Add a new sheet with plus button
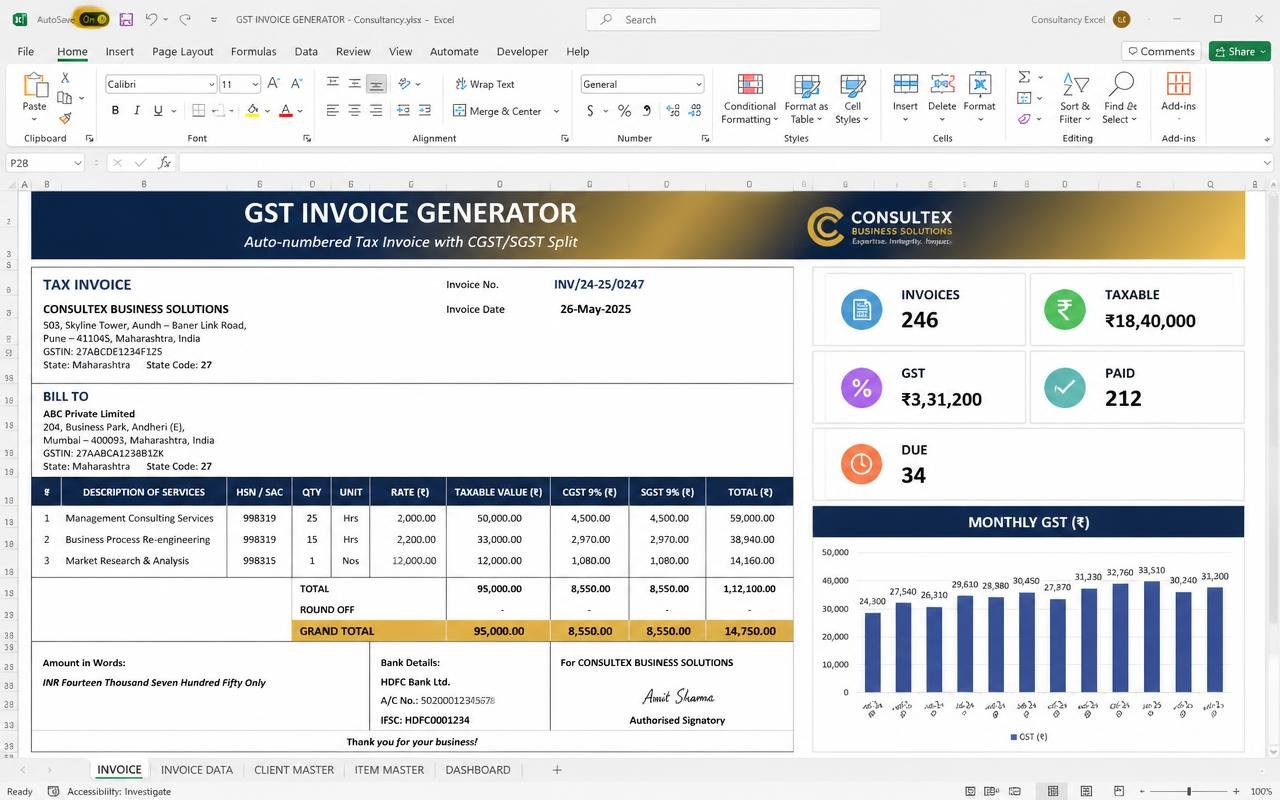Screen dimensions: 1280x800 point(557,770)
